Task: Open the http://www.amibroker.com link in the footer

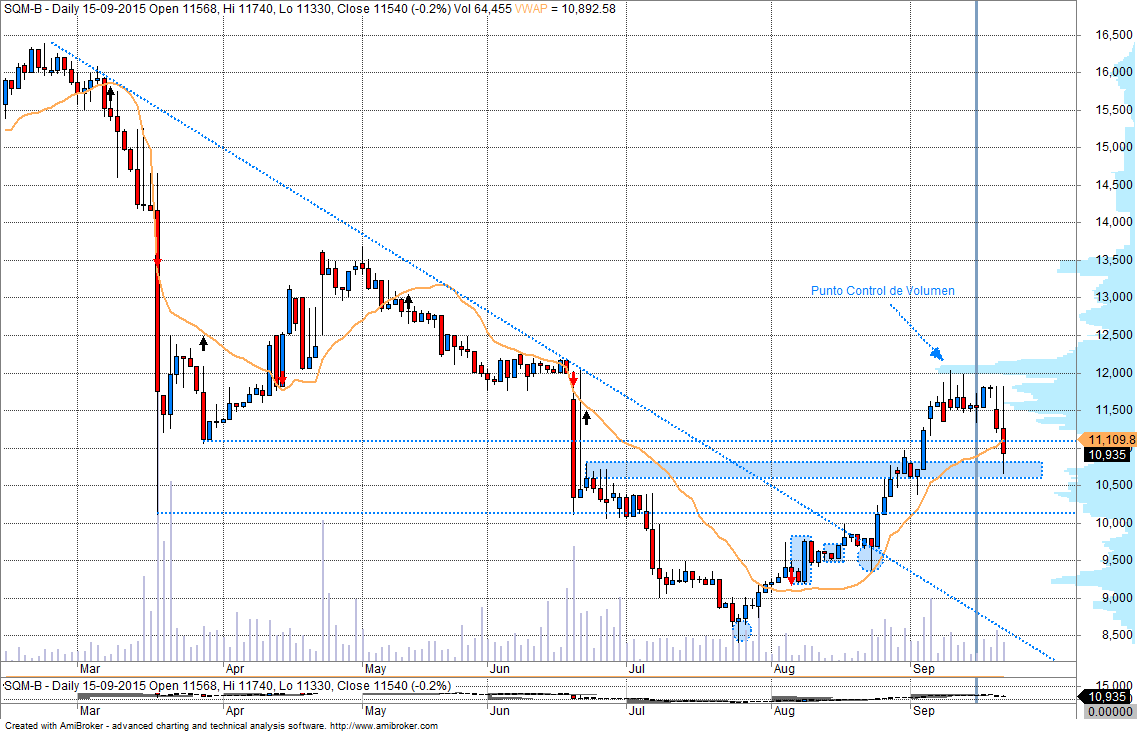Action: tap(384, 725)
